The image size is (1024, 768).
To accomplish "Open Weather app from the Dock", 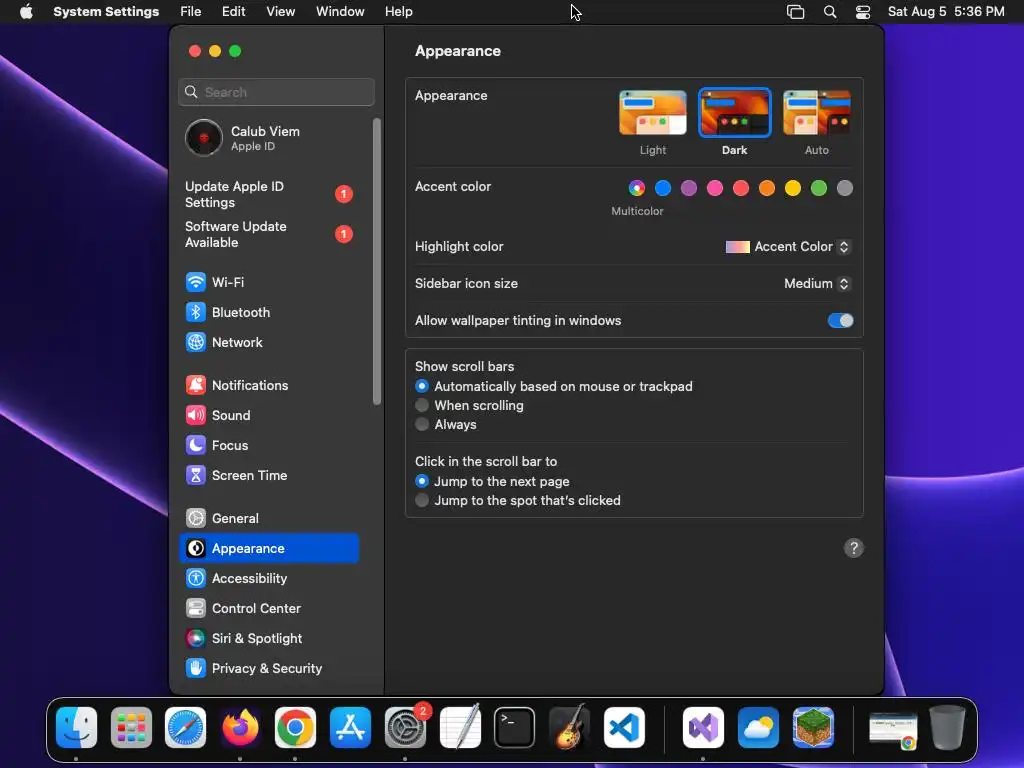I will (758, 728).
